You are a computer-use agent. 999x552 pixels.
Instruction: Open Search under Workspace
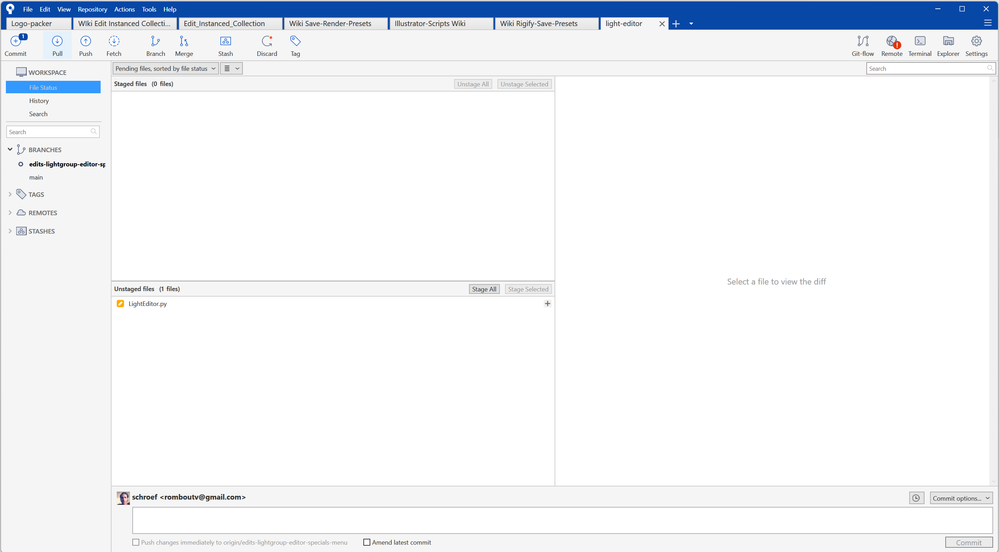pos(38,113)
